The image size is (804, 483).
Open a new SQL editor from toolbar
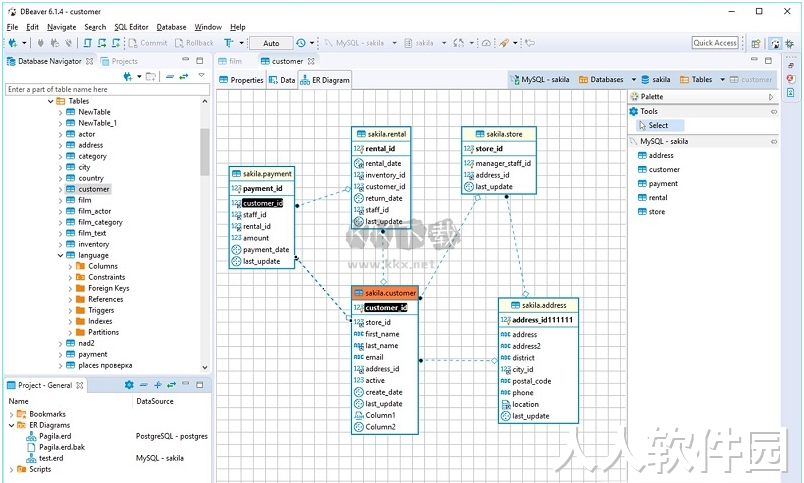pyautogui.click(x=88, y=43)
